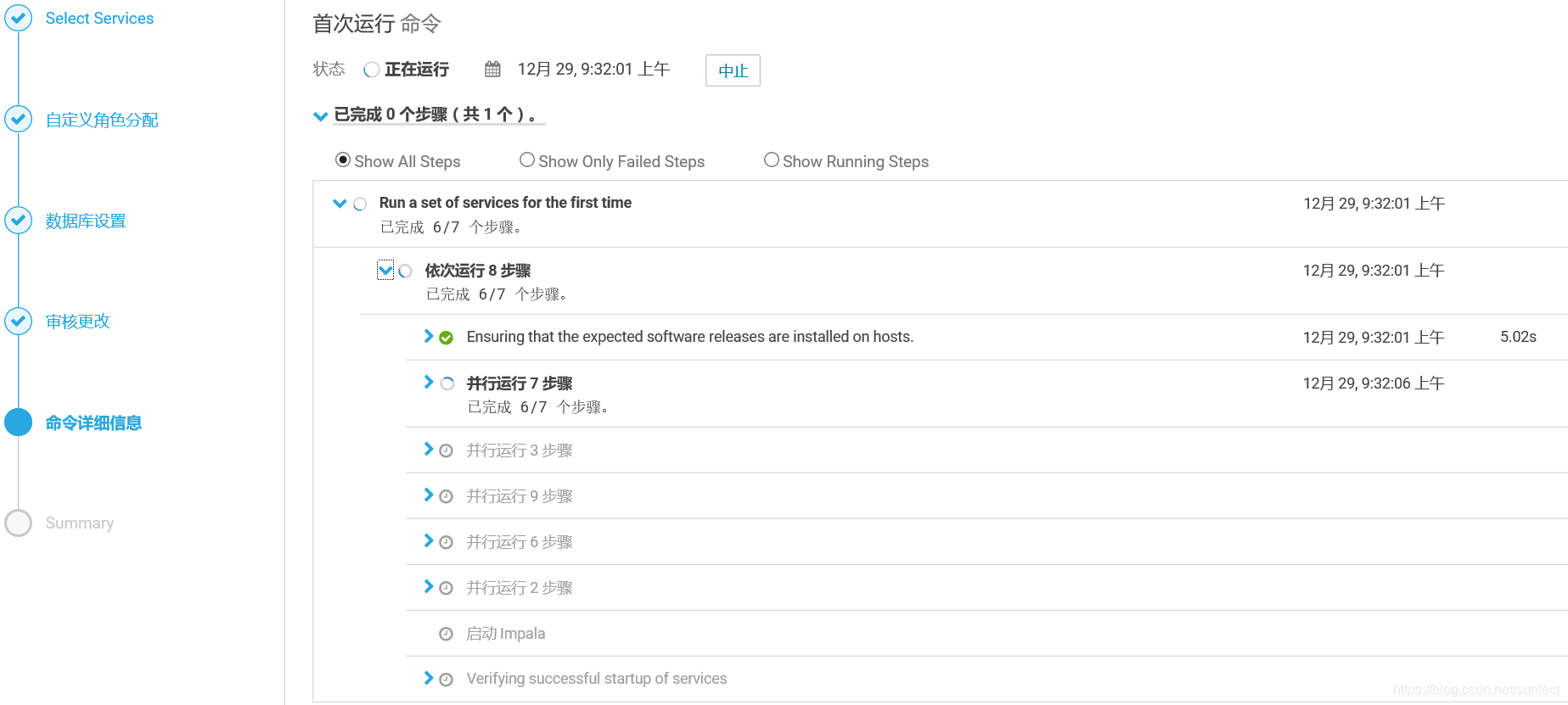Image resolution: width=1568 pixels, height=705 pixels.
Task: Select the Show All Steps radio button
Action: [x=343, y=159]
